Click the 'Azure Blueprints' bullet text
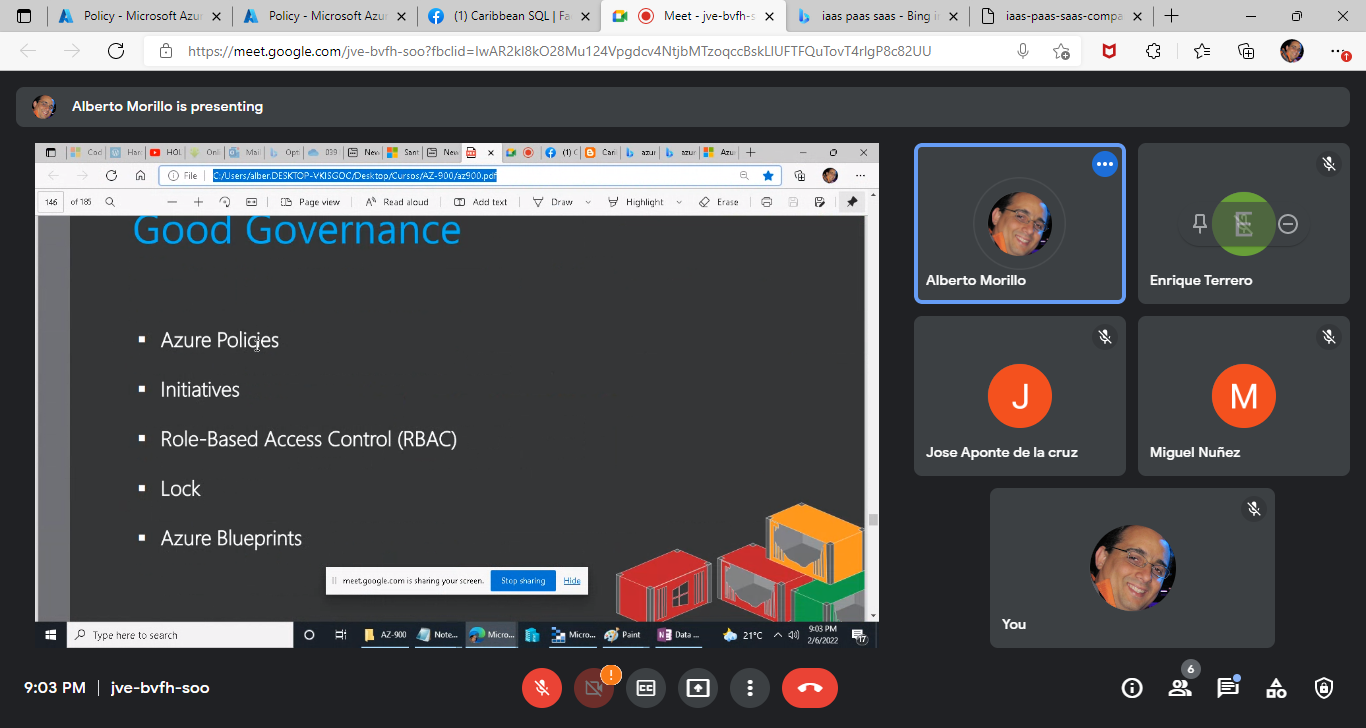The image size is (1366, 728). coord(231,538)
